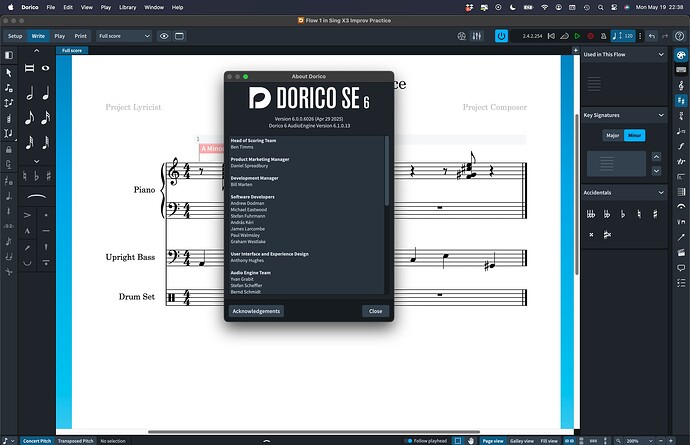The height and width of the screenshot is (445, 690).
Task: Toggle the lock durations padlock
Action: (8, 150)
